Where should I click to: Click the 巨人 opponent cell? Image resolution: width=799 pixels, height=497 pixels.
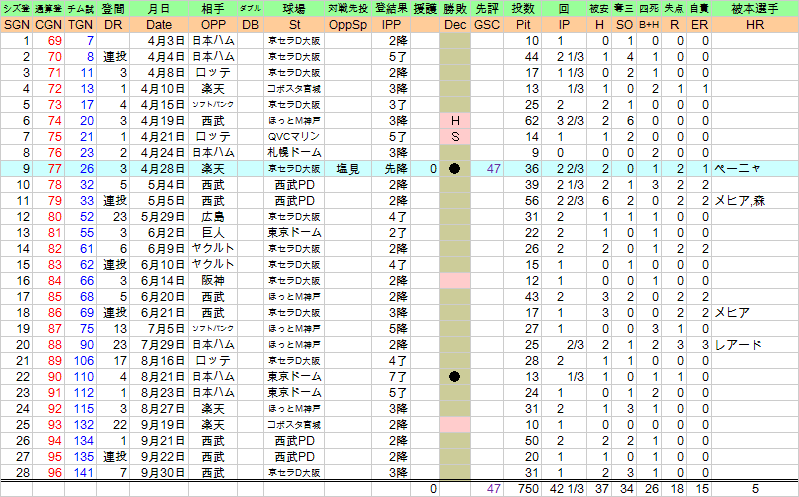(213, 233)
